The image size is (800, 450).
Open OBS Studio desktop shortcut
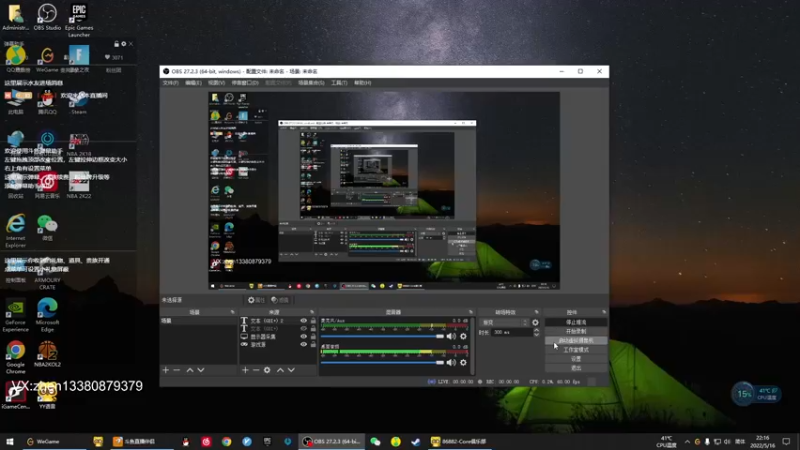pyautogui.click(x=47, y=17)
